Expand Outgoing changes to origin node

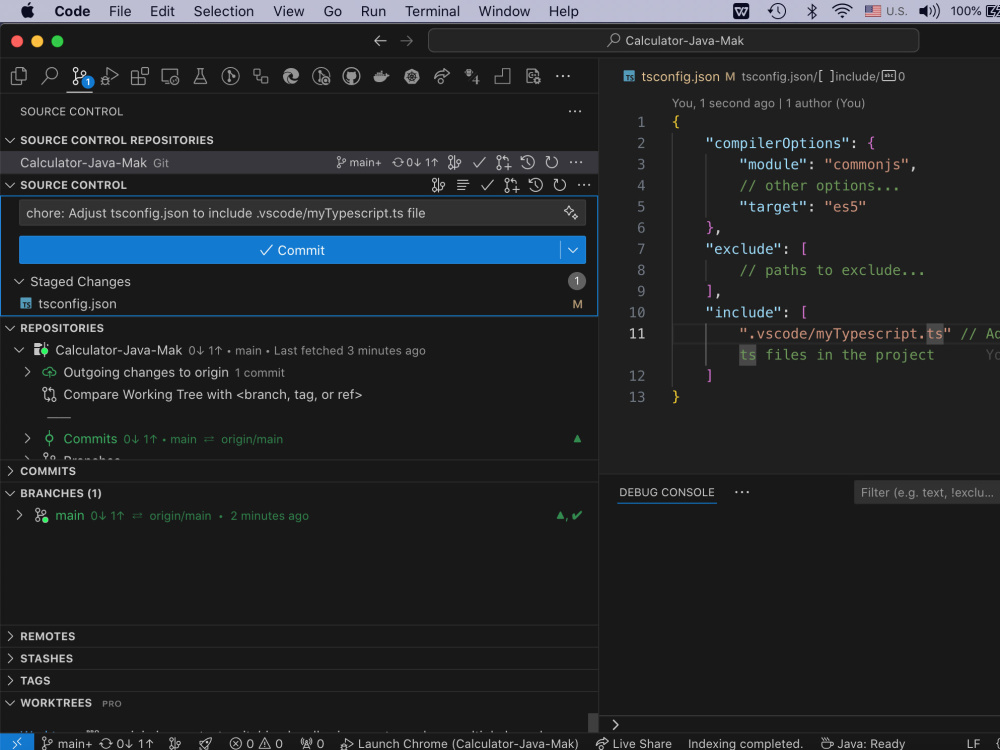click(x=27, y=372)
